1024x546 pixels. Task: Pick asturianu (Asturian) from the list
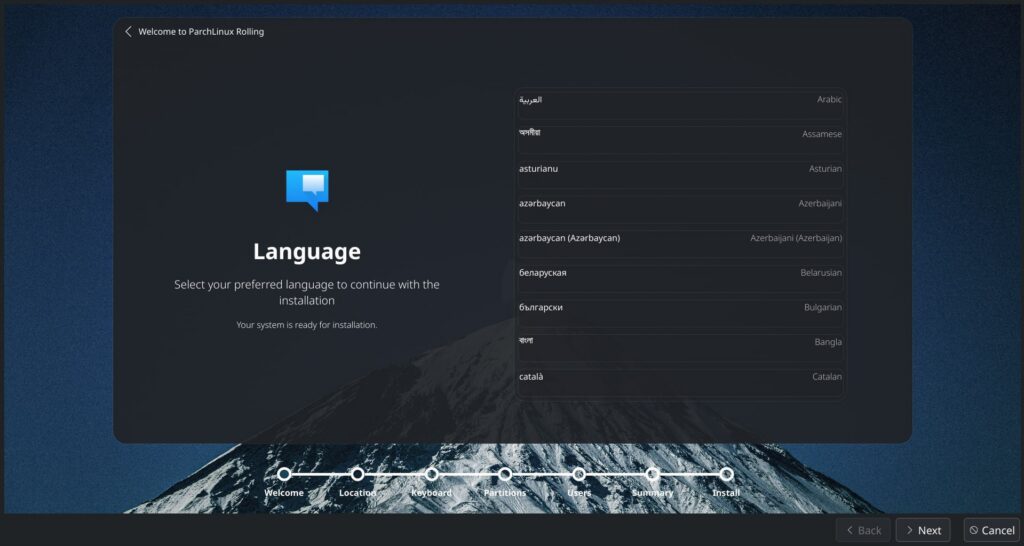(680, 174)
